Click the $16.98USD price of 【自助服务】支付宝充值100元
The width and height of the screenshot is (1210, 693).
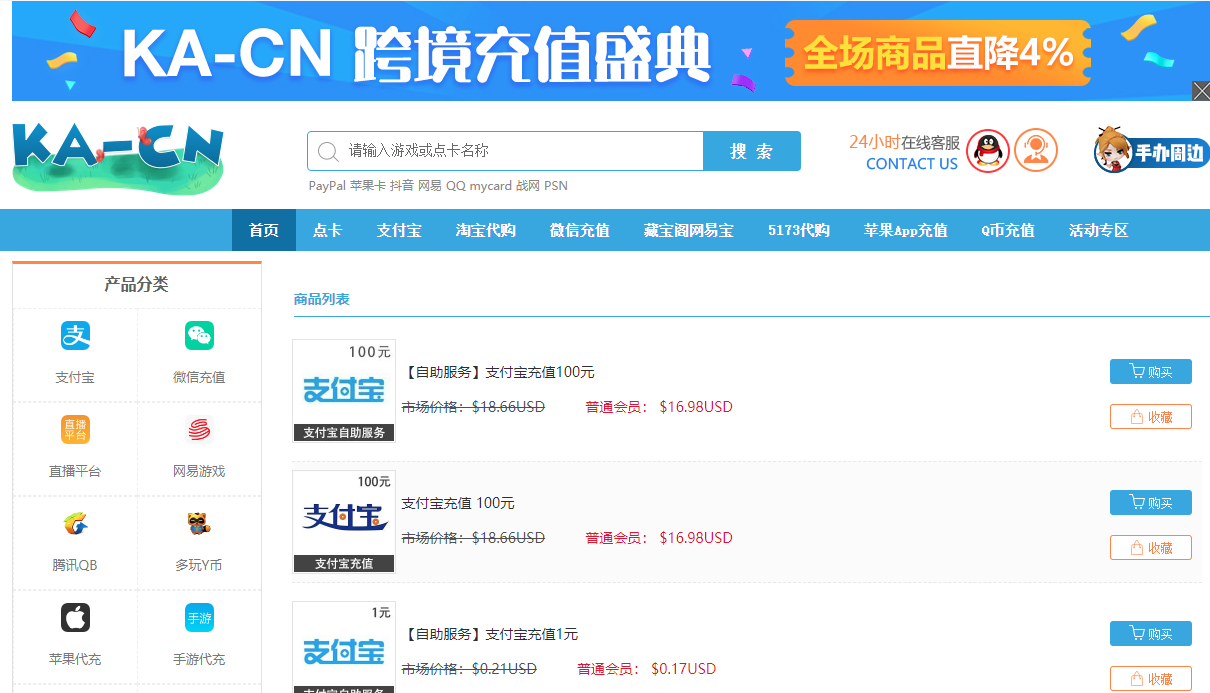(x=696, y=407)
